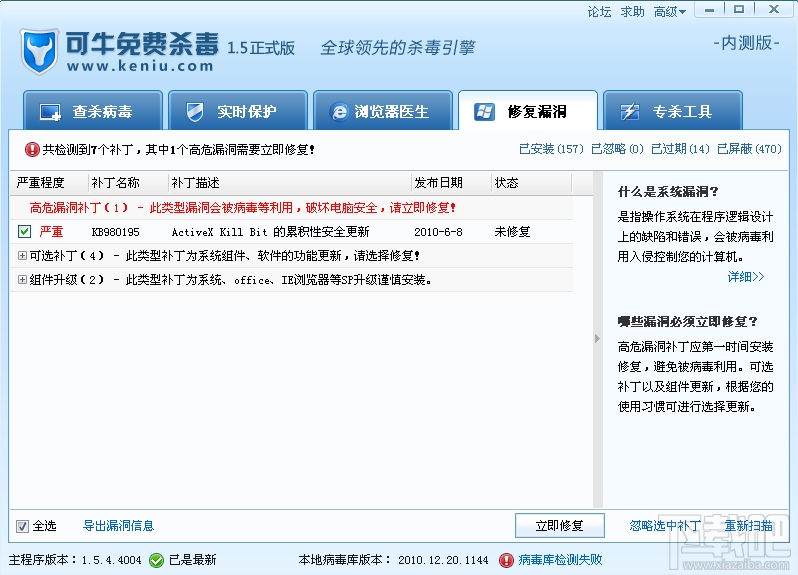The width and height of the screenshot is (798, 575).
Task: Click the 未修复 status cell
Action: [512, 232]
